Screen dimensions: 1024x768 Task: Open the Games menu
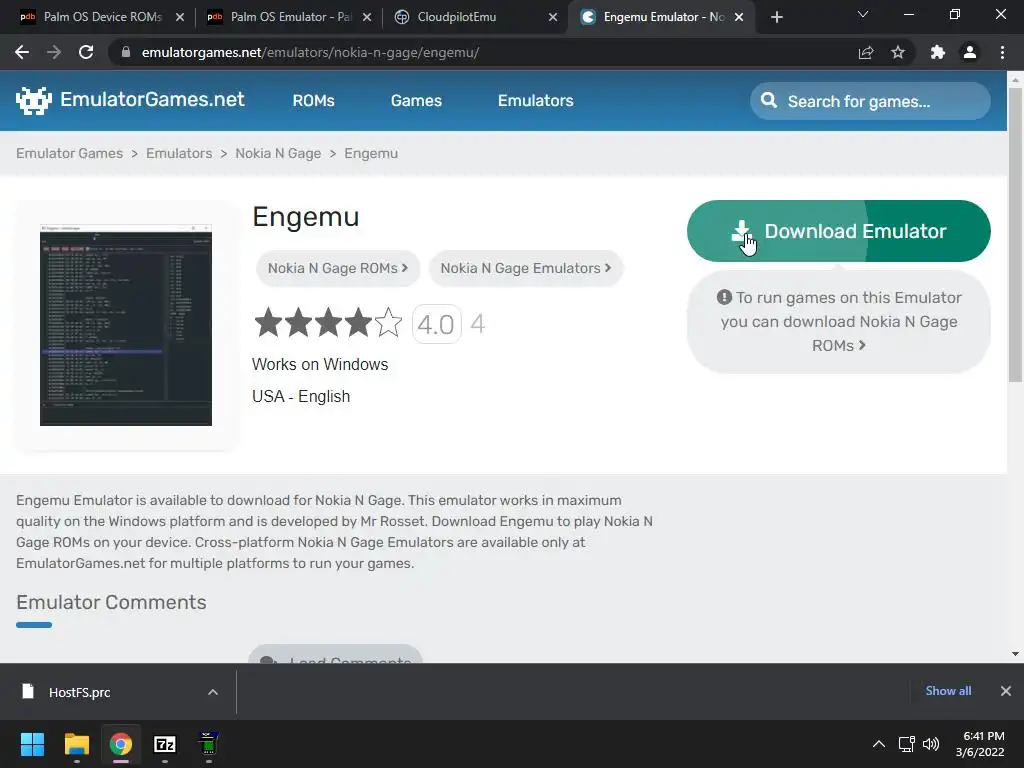[416, 101]
